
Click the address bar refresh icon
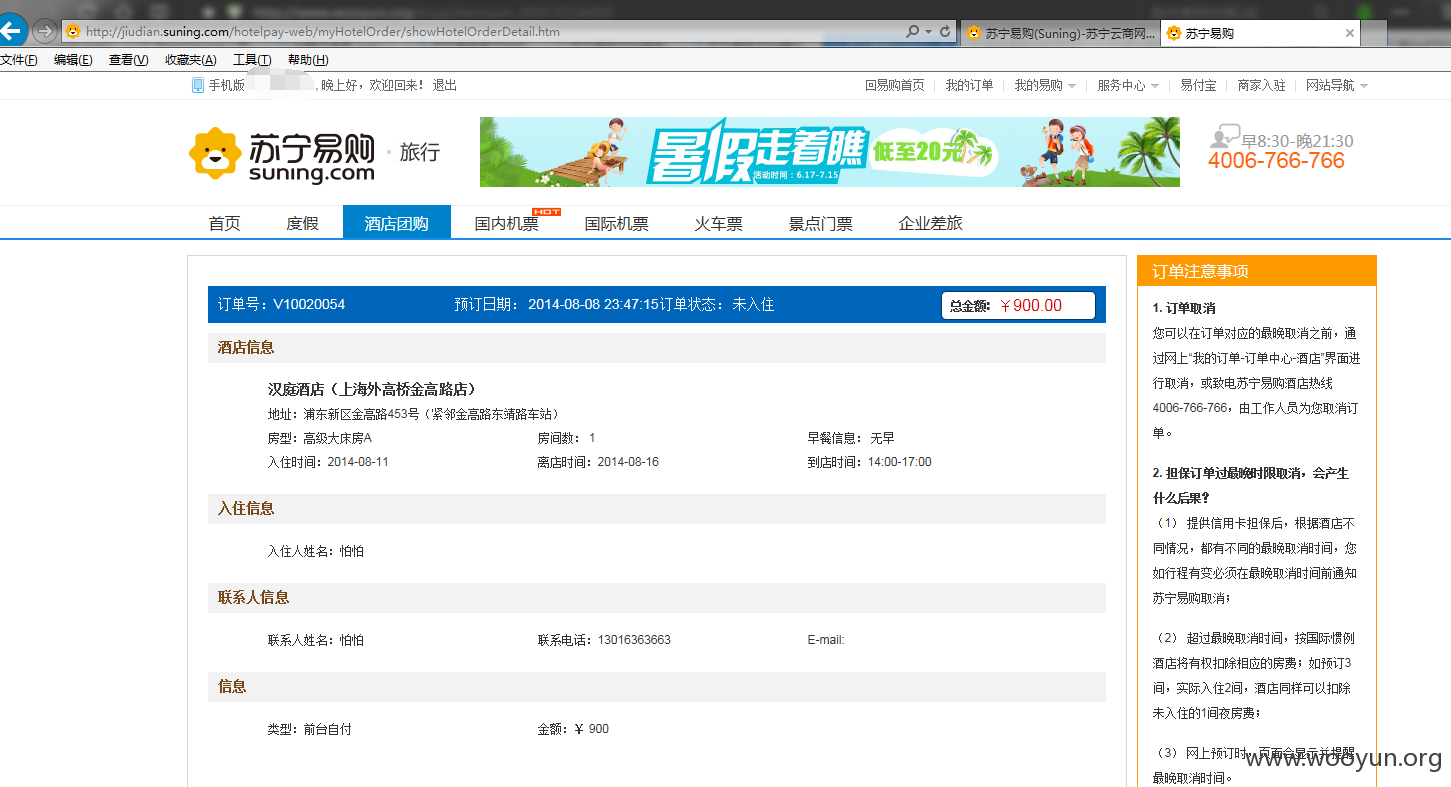pyautogui.click(x=945, y=31)
